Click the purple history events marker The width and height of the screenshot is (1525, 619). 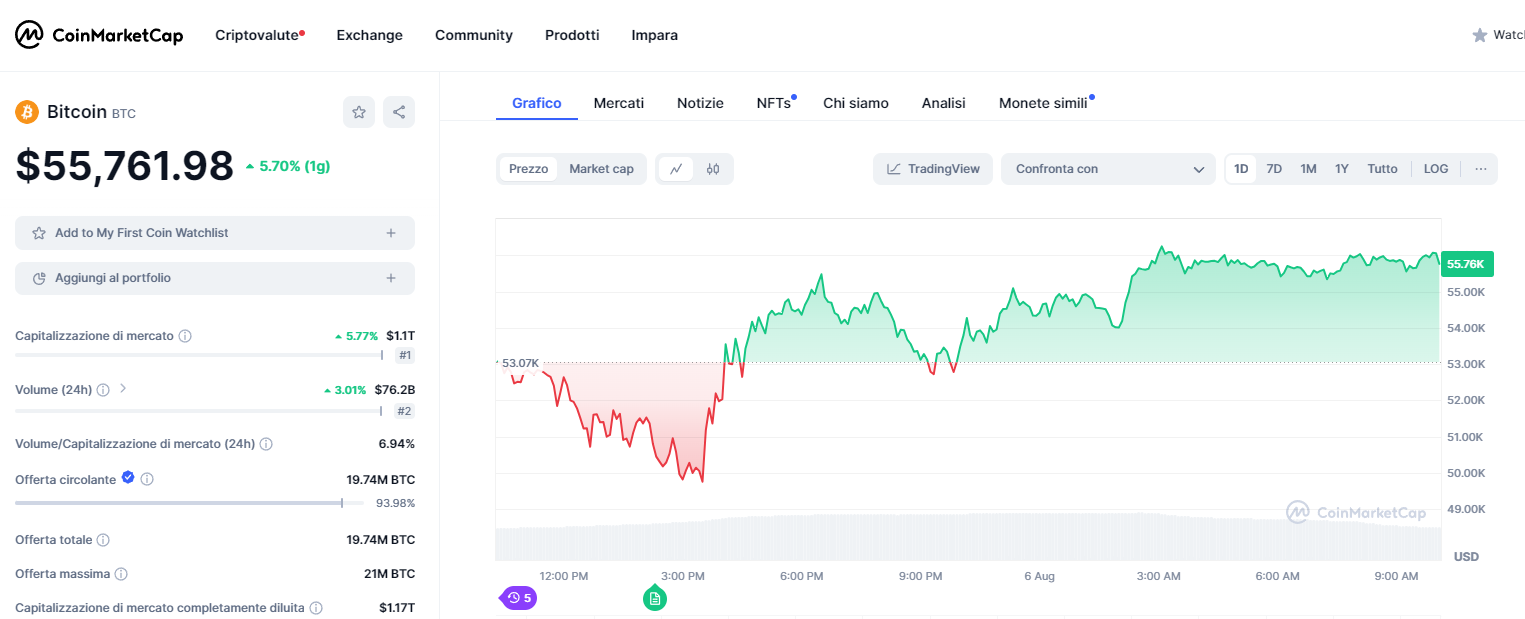click(519, 598)
